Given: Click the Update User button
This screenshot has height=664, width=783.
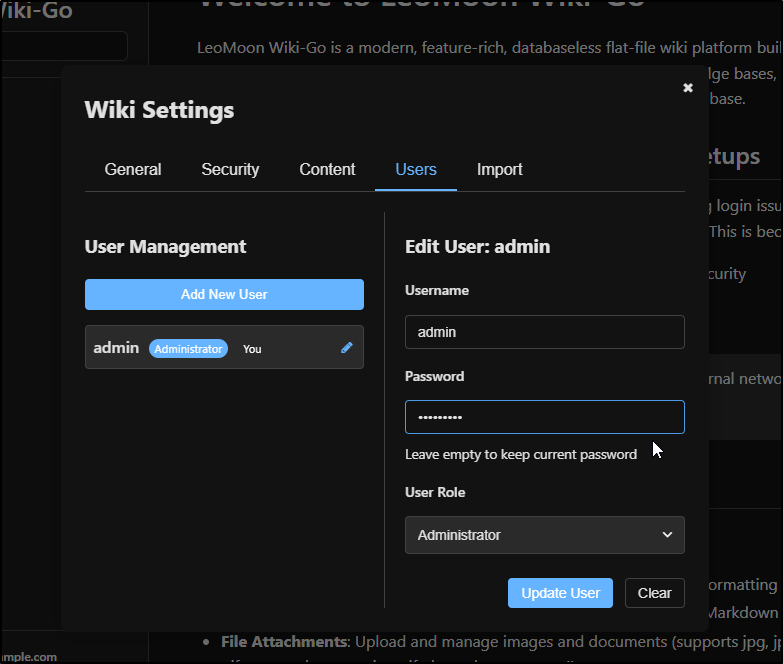Looking at the screenshot, I should (560, 593).
